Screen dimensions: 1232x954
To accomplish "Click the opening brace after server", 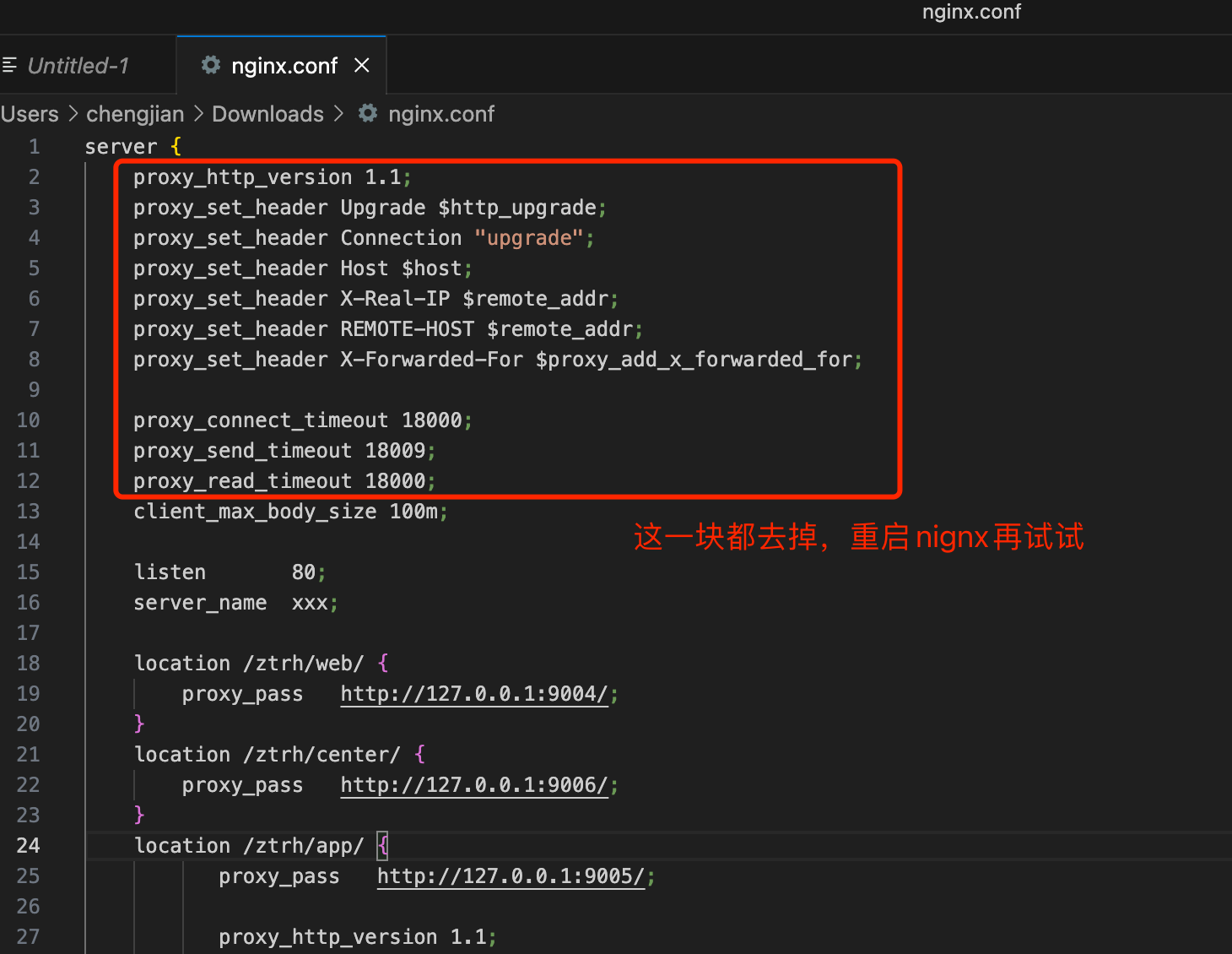I will point(176,147).
